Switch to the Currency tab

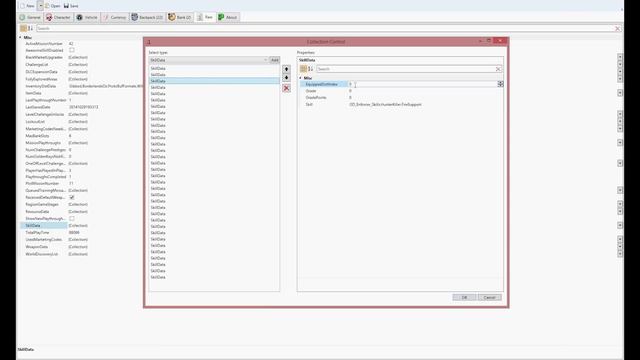[x=115, y=17]
